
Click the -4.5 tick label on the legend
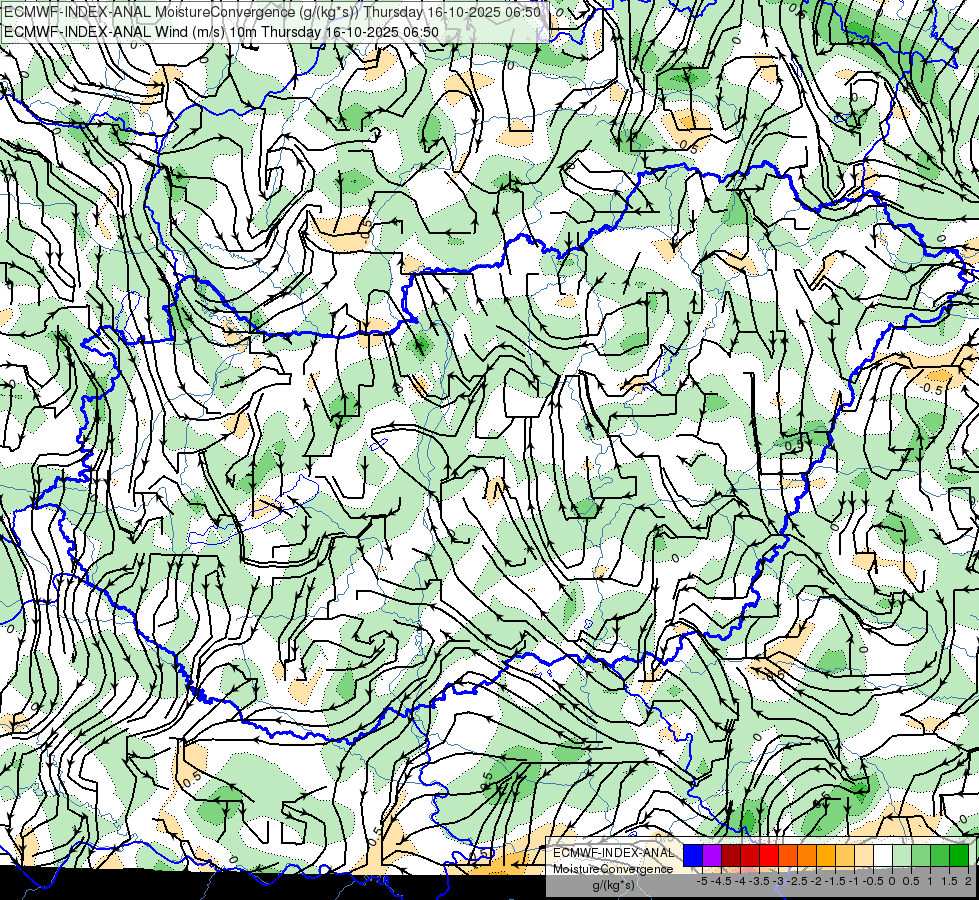[x=721, y=881]
